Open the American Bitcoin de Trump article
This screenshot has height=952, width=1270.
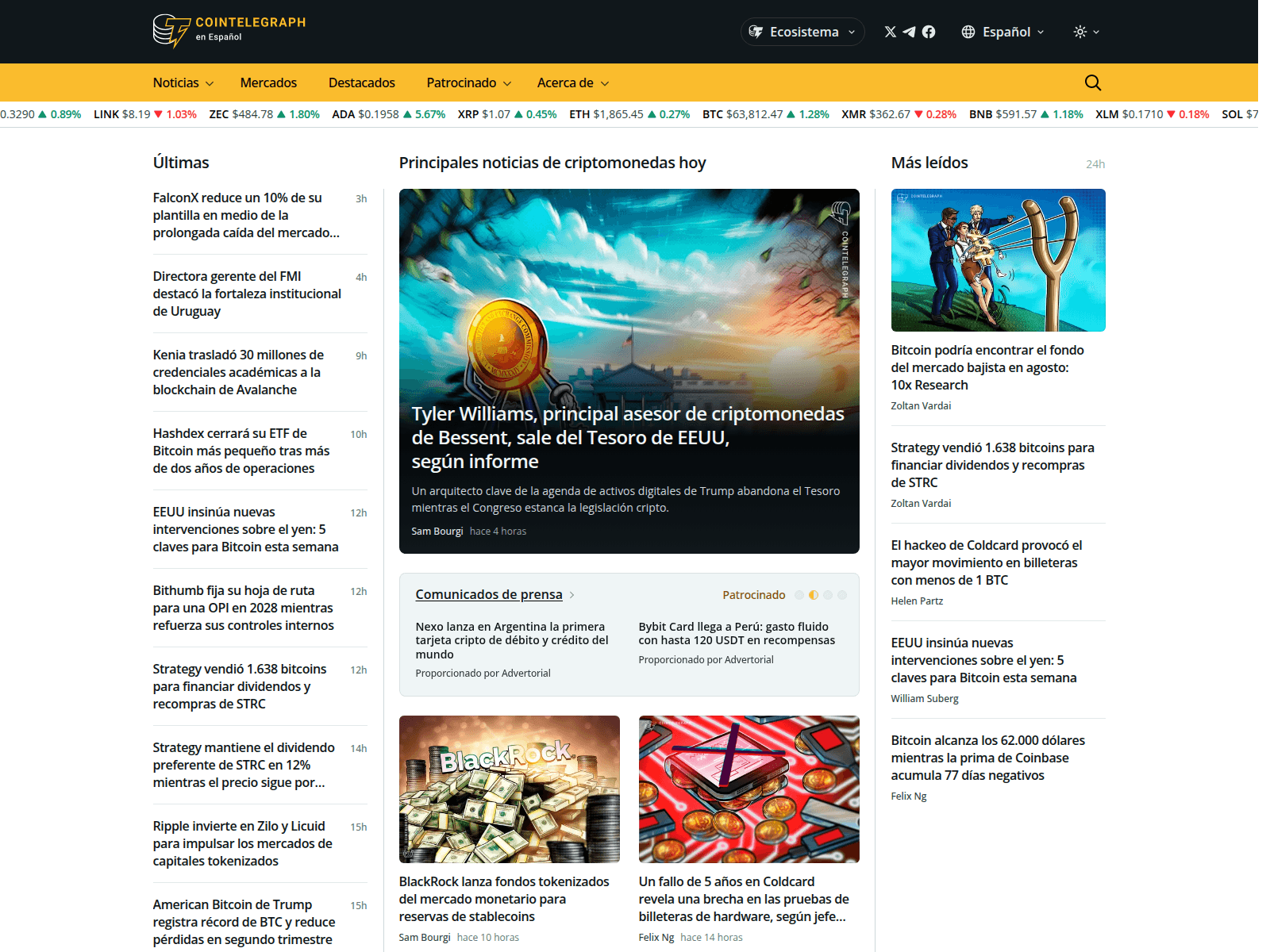[244, 922]
